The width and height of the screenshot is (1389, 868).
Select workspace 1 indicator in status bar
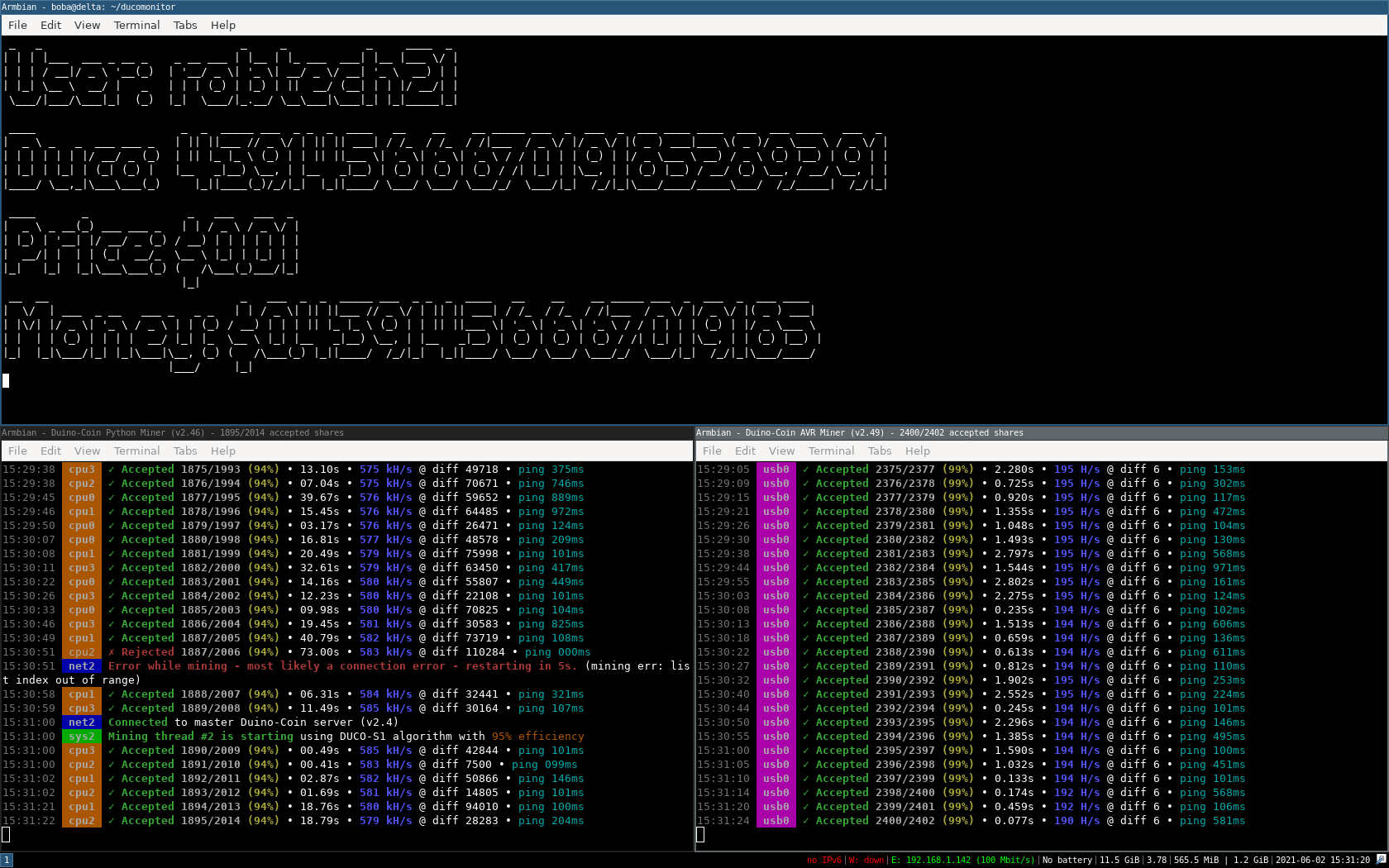pyautogui.click(x=7, y=860)
